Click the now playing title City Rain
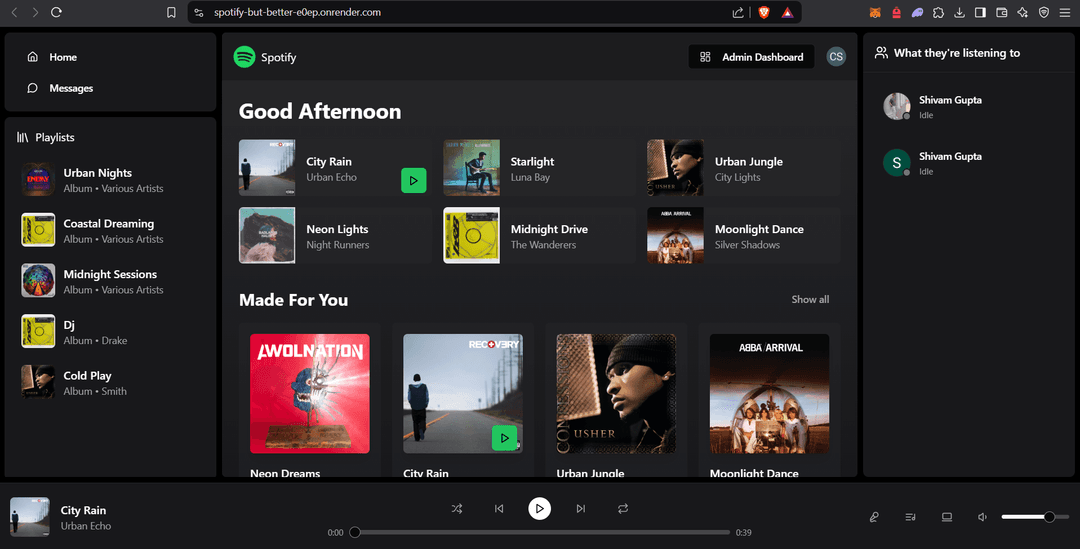This screenshot has height=549, width=1080. [x=83, y=510]
